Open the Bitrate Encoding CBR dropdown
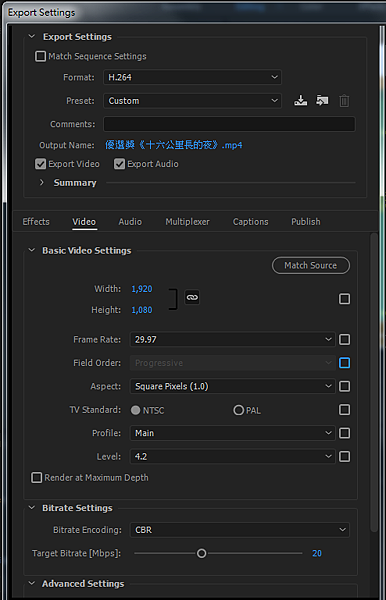This screenshot has height=600, width=386. click(239, 530)
